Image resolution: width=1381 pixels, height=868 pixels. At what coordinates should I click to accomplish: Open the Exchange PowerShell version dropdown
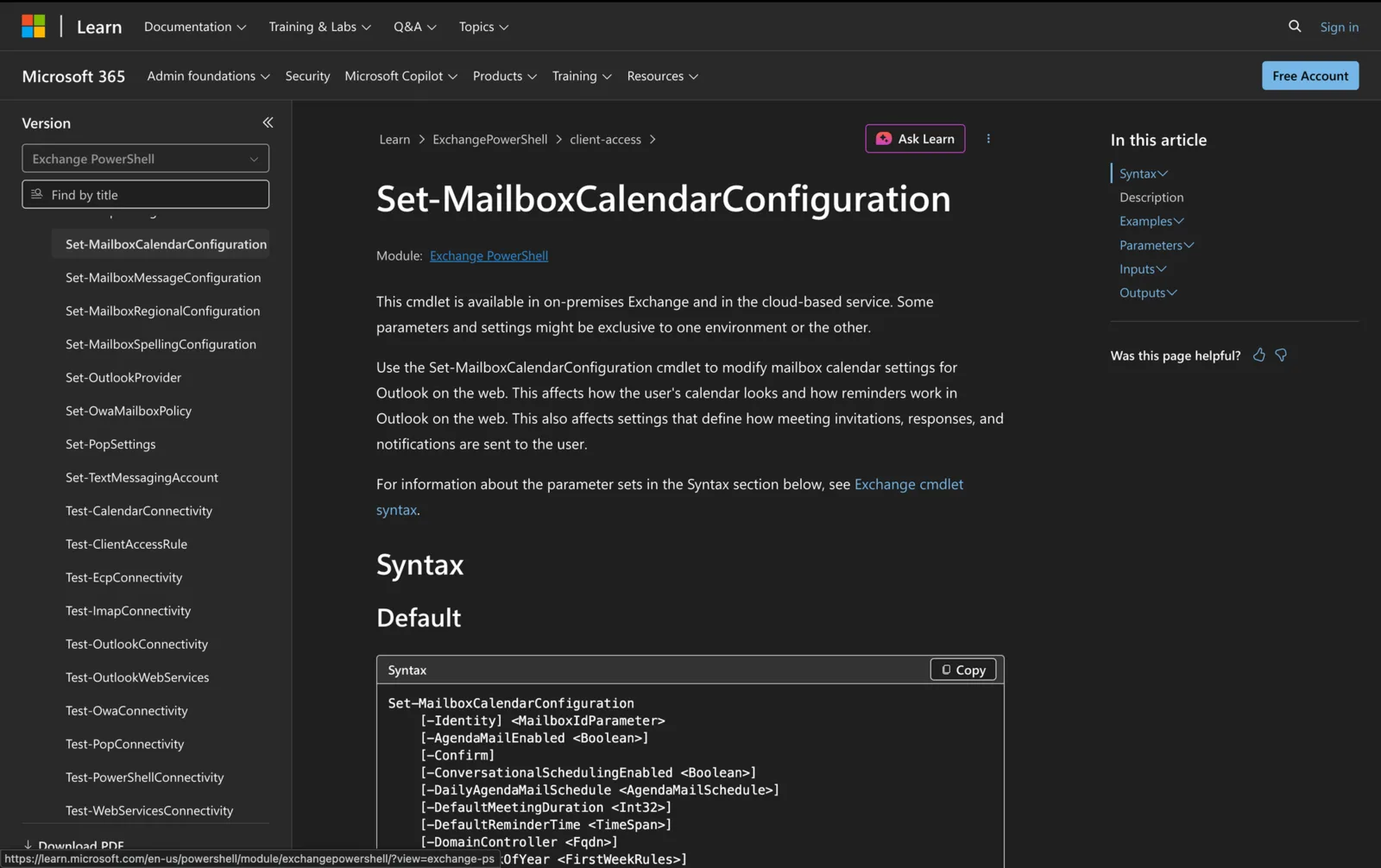(x=145, y=159)
